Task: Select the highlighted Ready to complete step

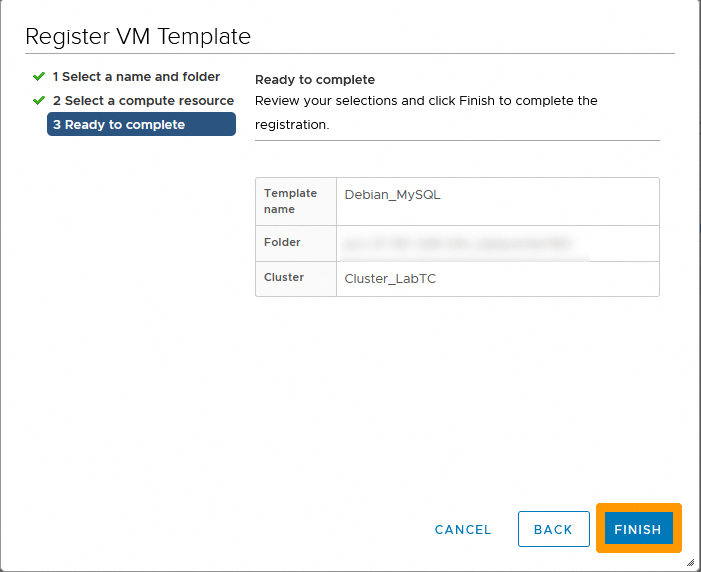Action: (141, 124)
